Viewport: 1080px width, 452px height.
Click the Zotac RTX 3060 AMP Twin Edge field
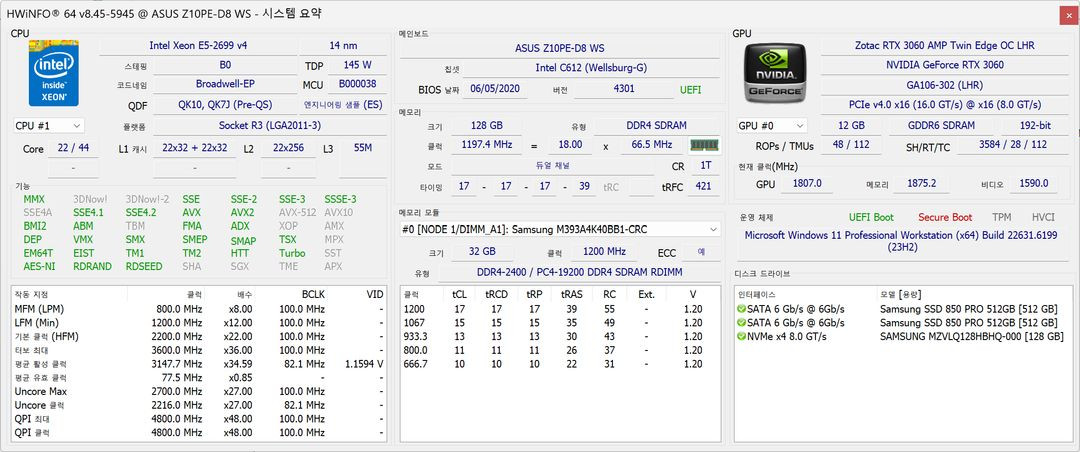[x=944, y=45]
